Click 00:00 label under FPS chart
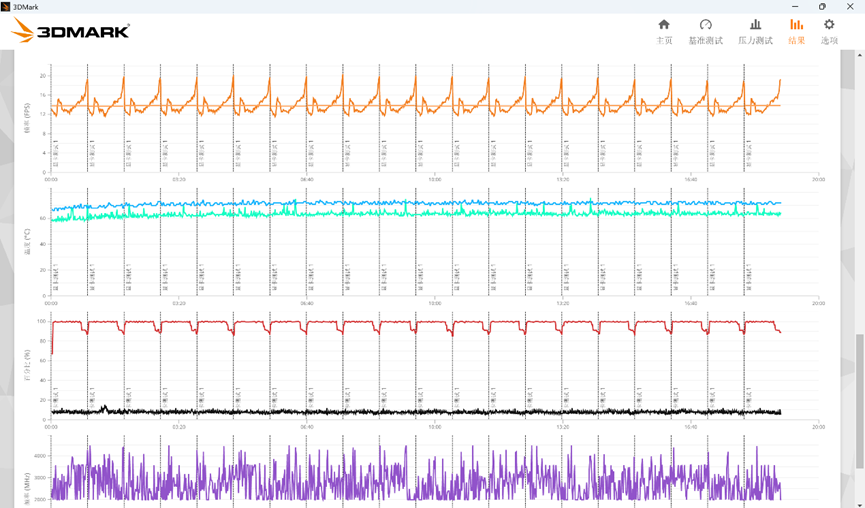This screenshot has height=508, width=865. point(52,180)
